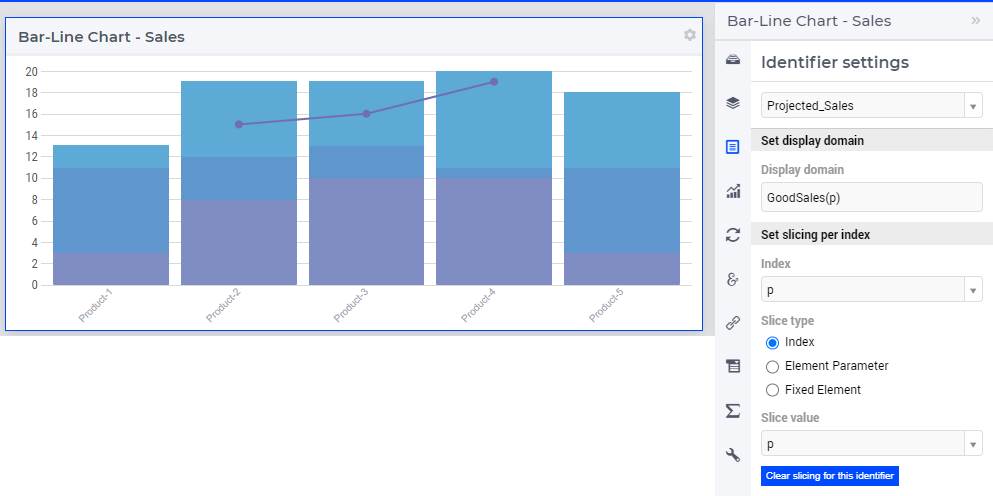This screenshot has height=496, width=993.
Task: Select Fixed Element slice type
Action: pos(772,390)
